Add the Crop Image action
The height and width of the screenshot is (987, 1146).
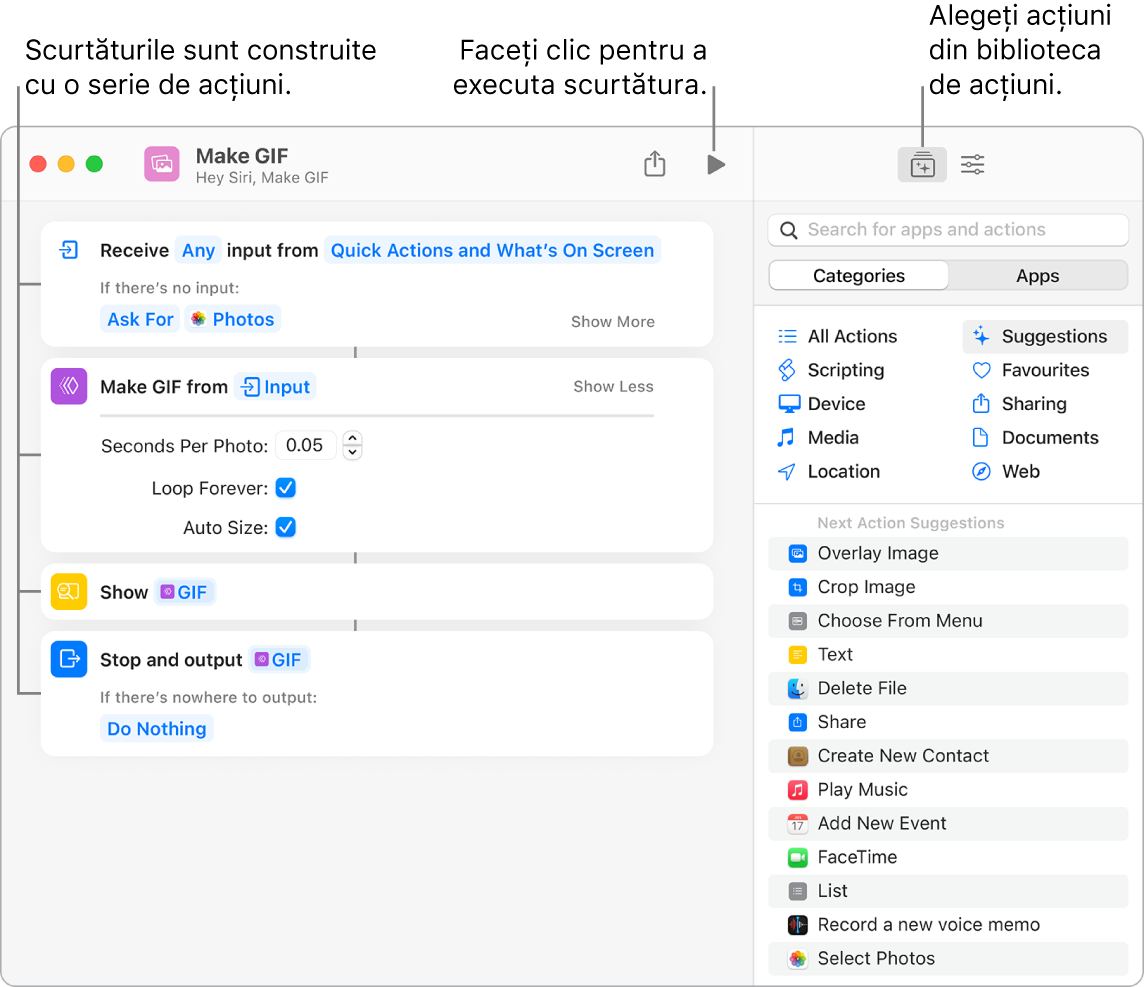(x=866, y=587)
